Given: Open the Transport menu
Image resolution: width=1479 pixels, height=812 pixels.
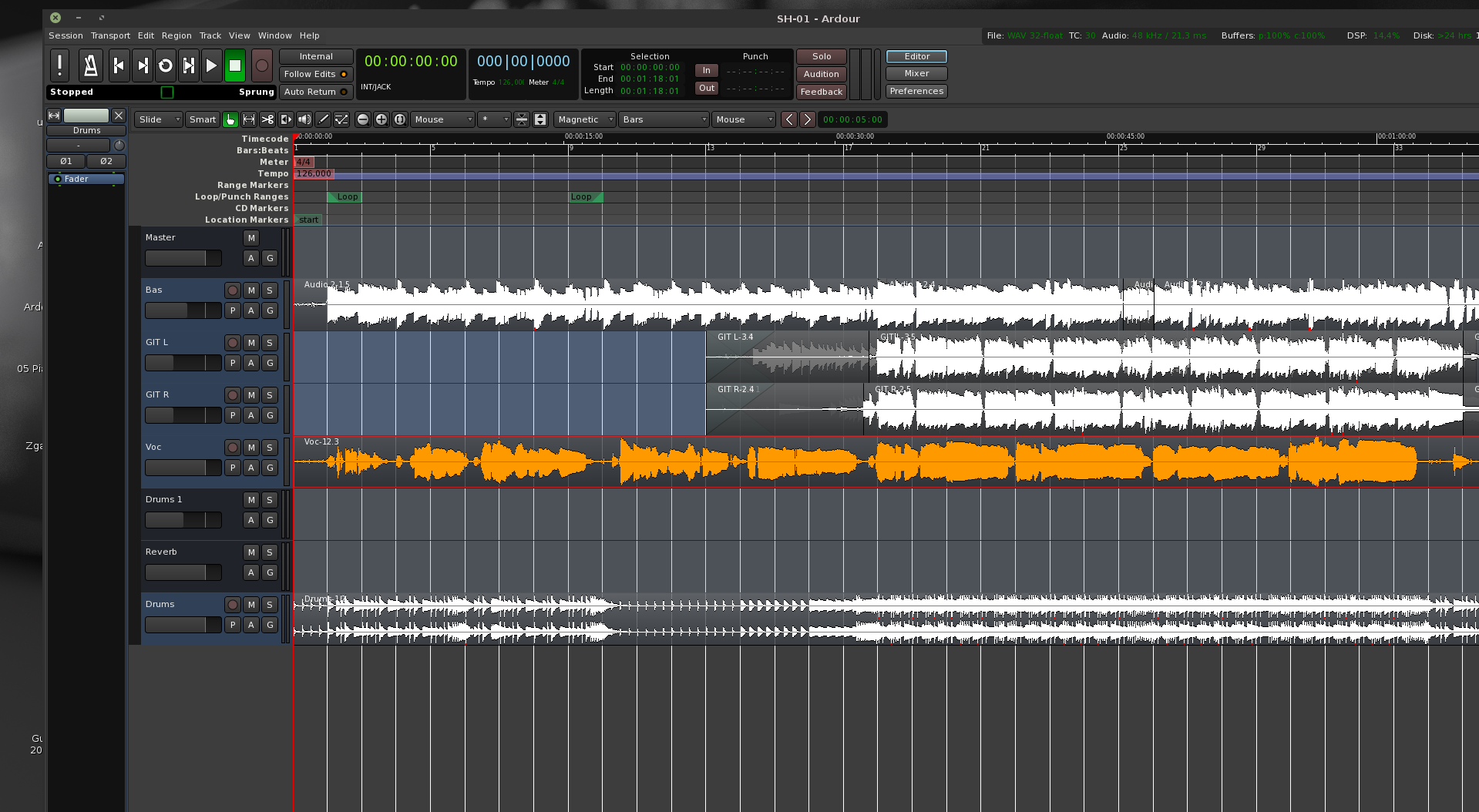Looking at the screenshot, I should [110, 35].
